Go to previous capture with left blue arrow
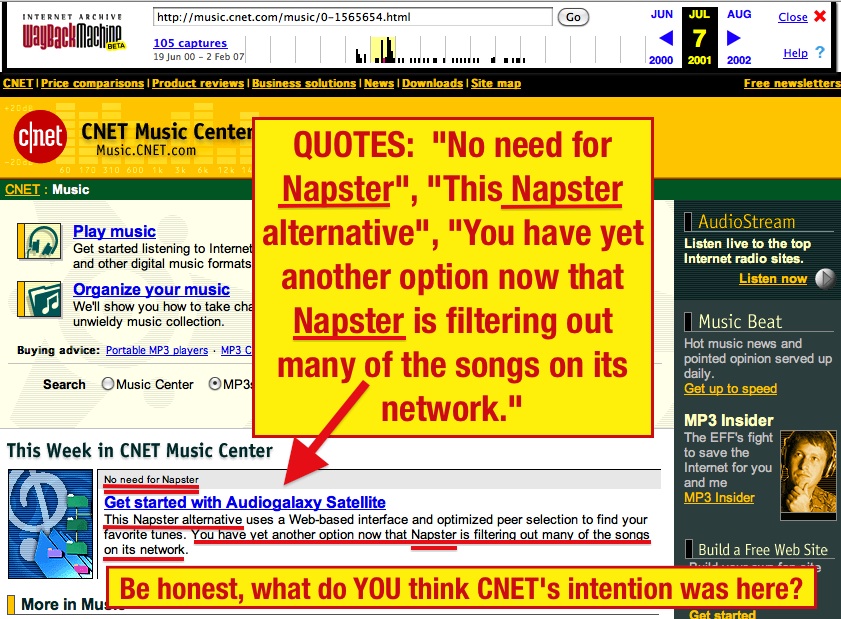This screenshot has width=841, height=619. point(666,38)
